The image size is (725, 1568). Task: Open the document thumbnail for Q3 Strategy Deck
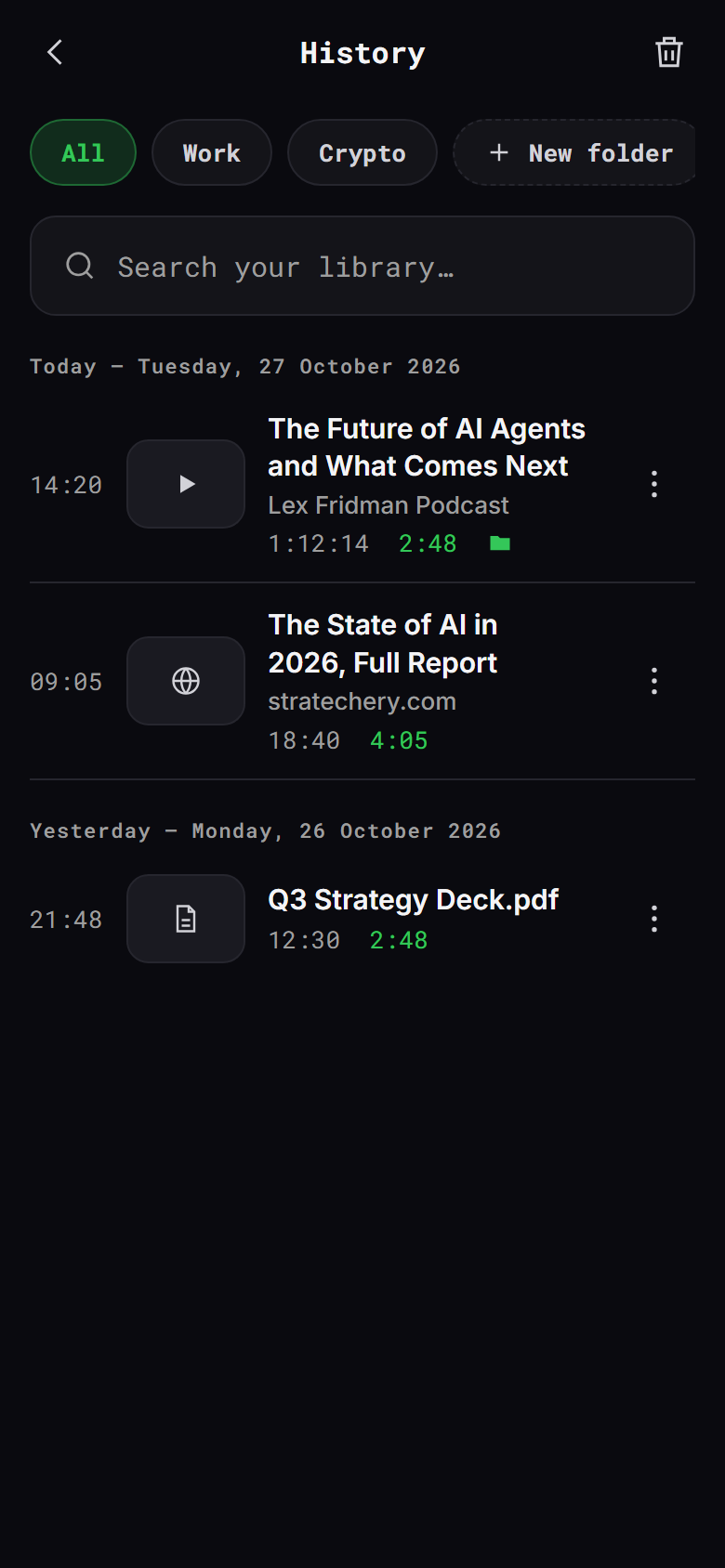[x=186, y=919]
